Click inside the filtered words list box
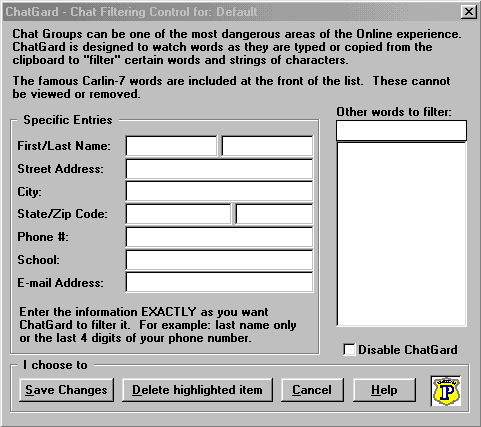Screen dimensions: 481x427 [x=401, y=234]
